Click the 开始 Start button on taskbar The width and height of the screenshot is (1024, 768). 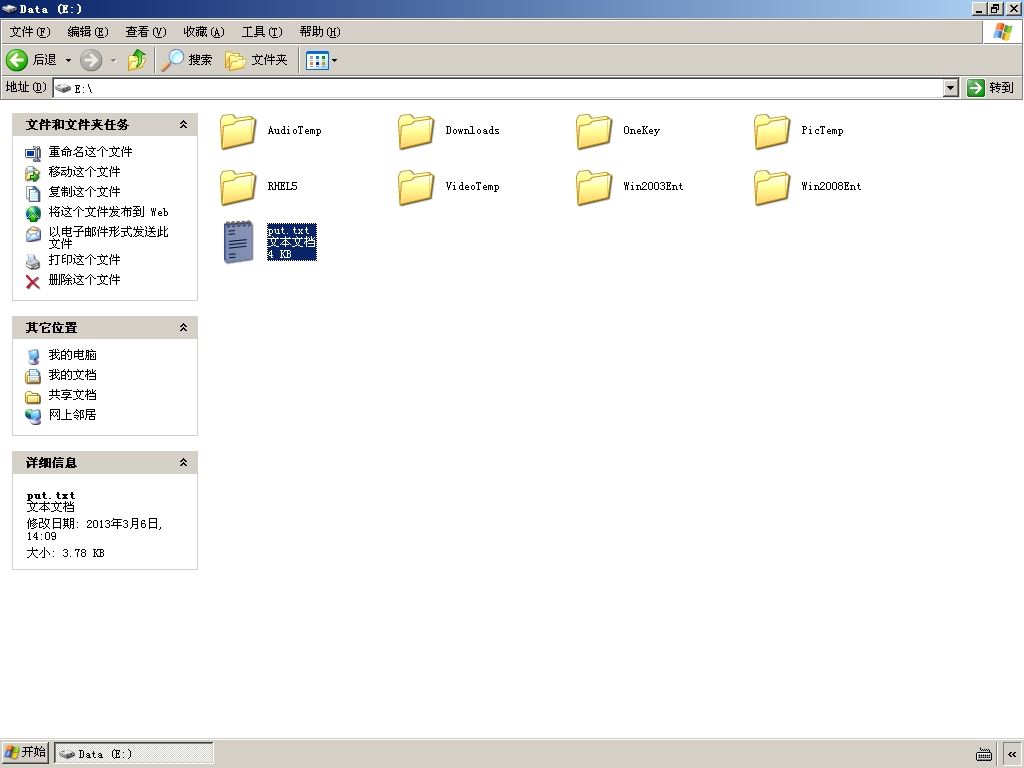tap(26, 752)
